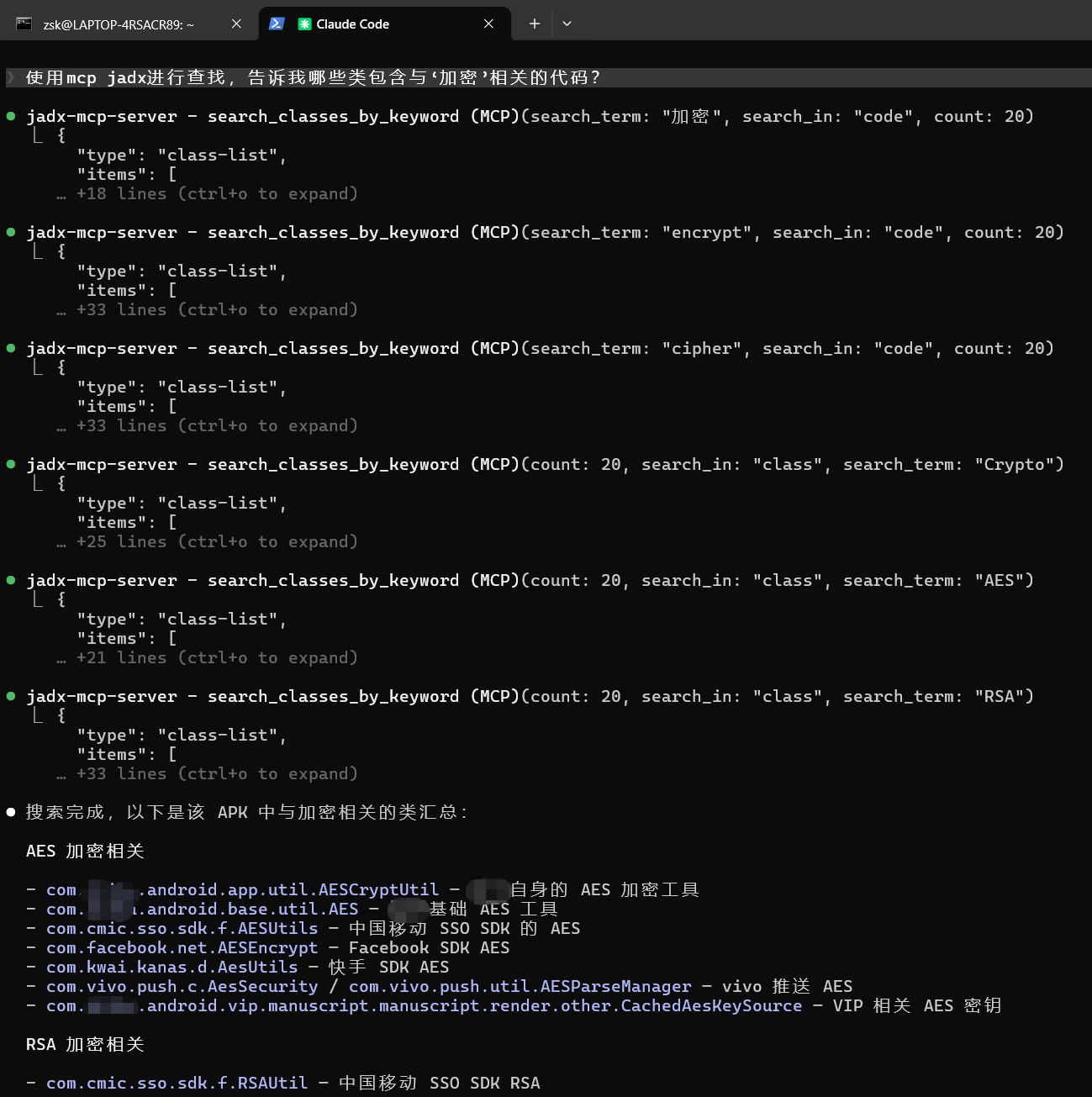
Task: Switch to the zsk@LAPTOP-4RSACR89 tab
Action: pos(118,24)
